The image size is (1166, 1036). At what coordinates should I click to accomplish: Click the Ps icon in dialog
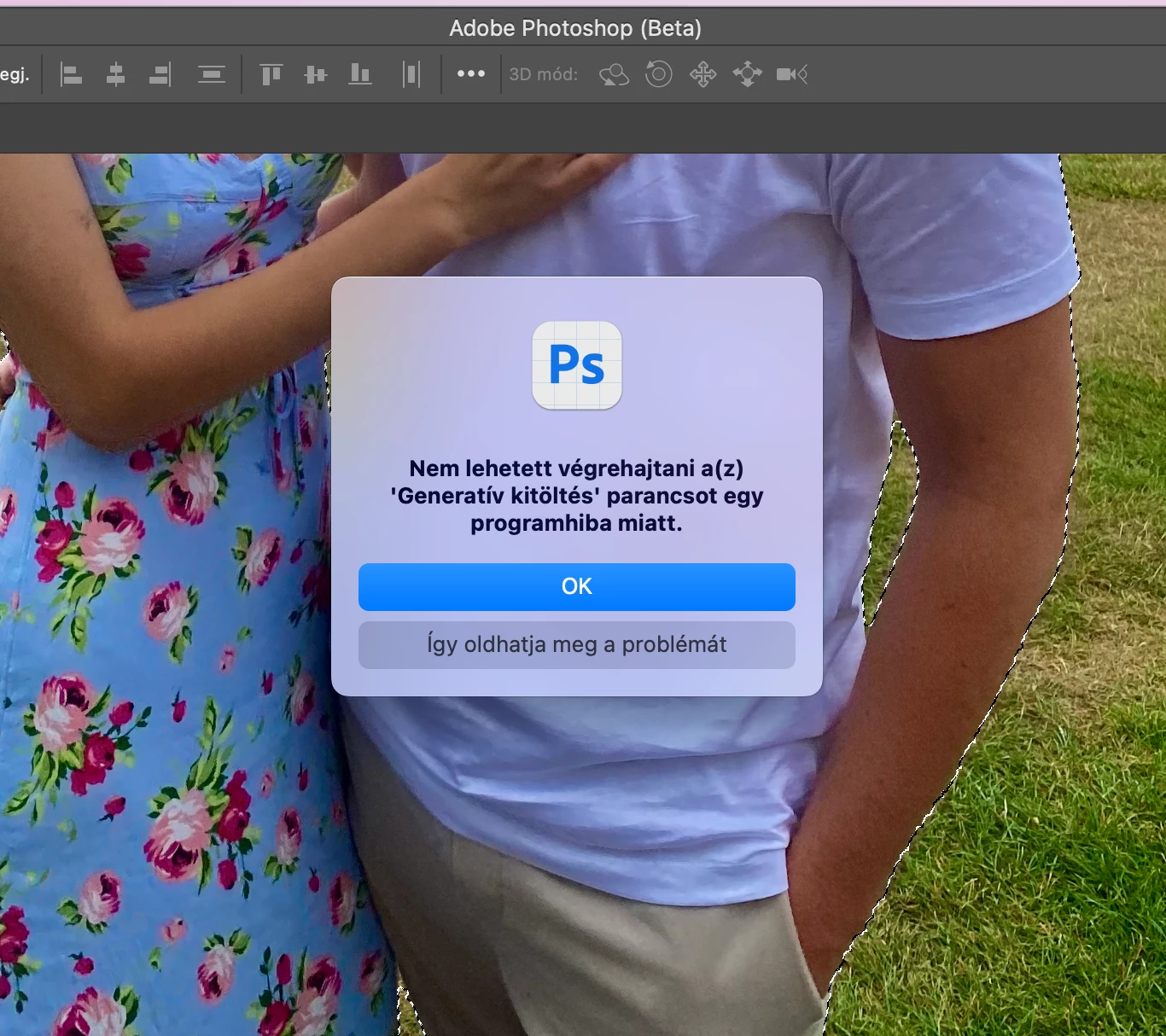[x=577, y=365]
